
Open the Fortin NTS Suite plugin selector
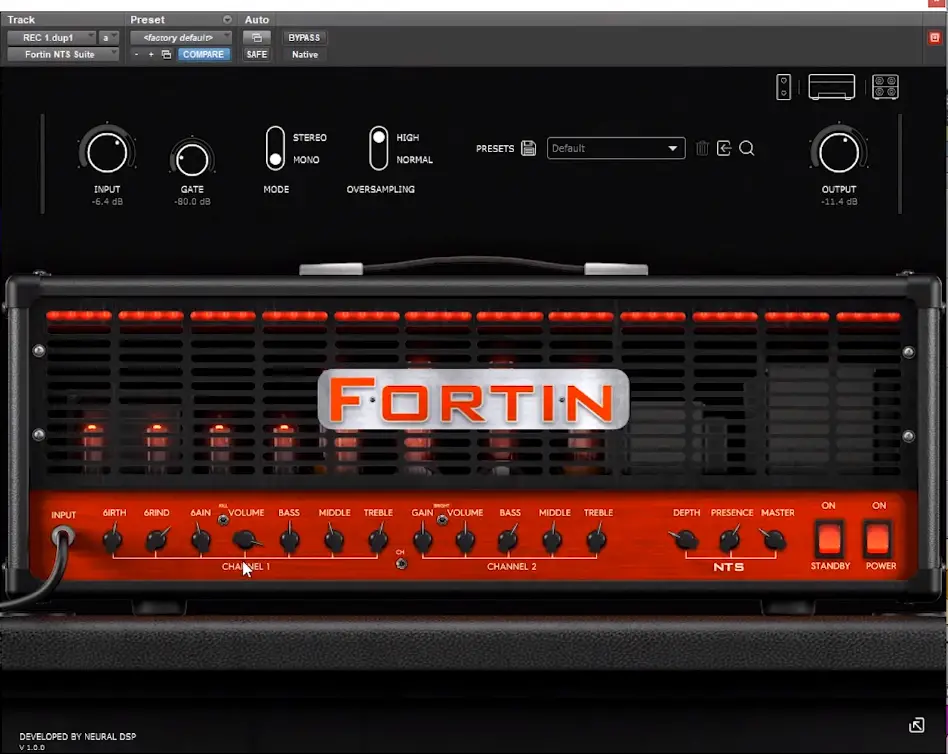(63, 54)
